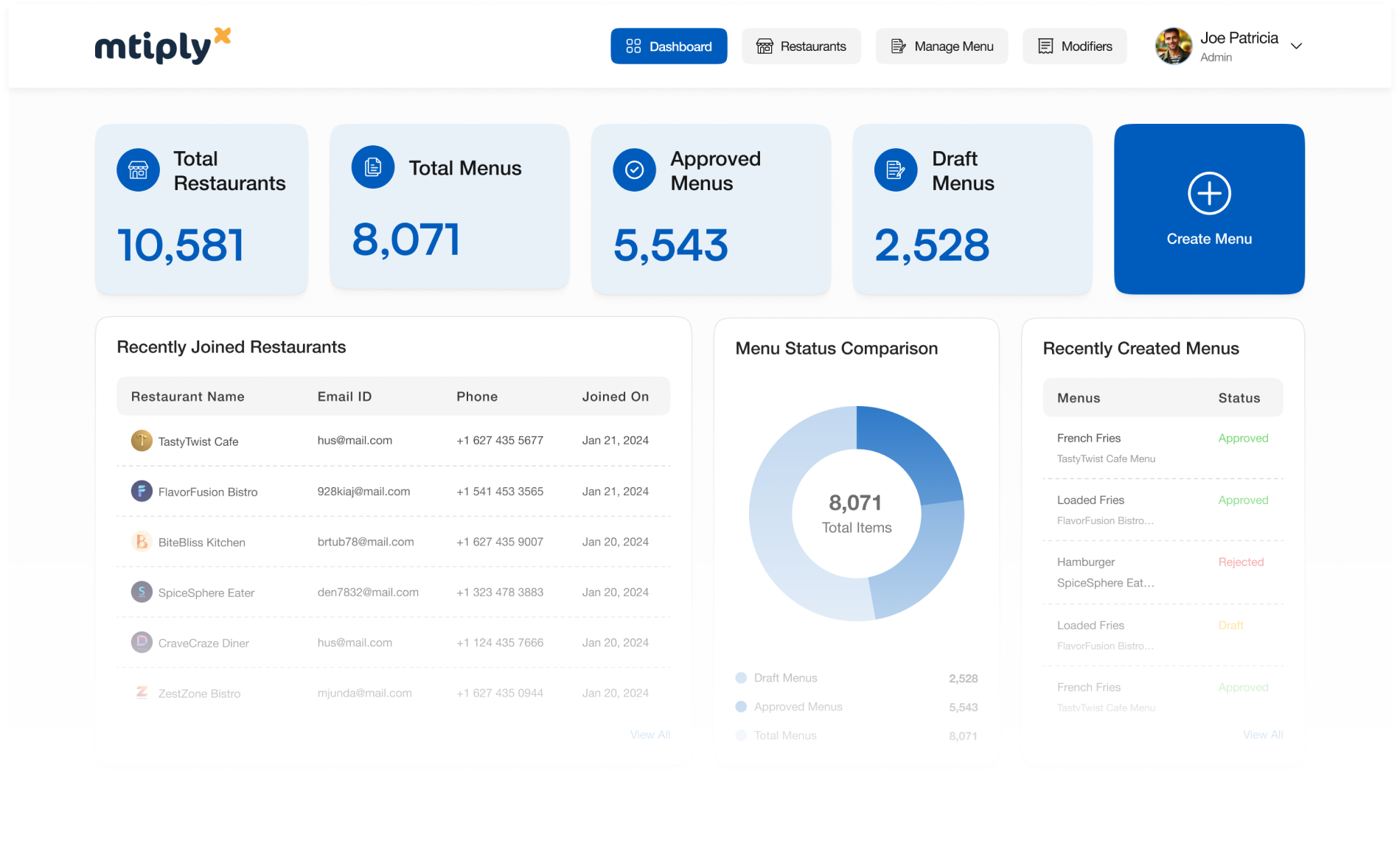The image size is (1400, 849).
Task: Click the Draft Menus legend dot
Action: [x=741, y=678]
